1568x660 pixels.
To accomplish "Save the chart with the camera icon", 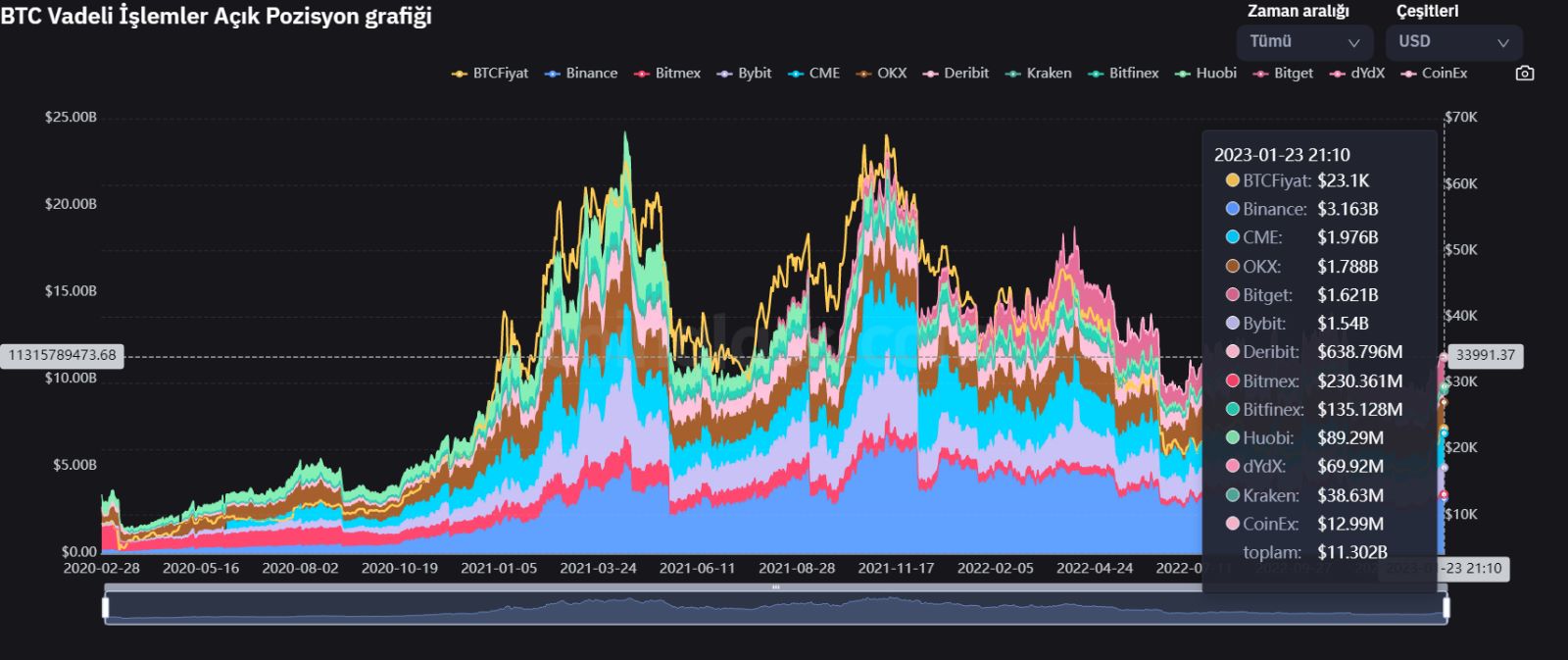I will (x=1524, y=74).
